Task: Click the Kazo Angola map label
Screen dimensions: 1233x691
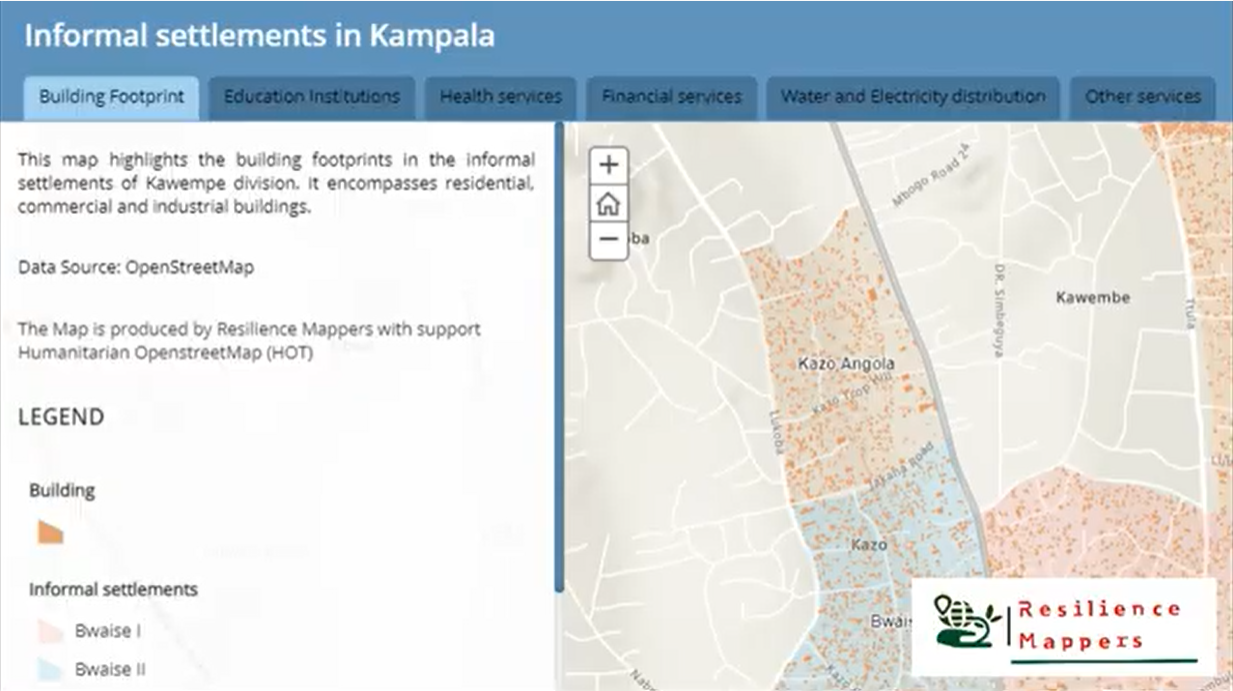Action: pos(846,364)
